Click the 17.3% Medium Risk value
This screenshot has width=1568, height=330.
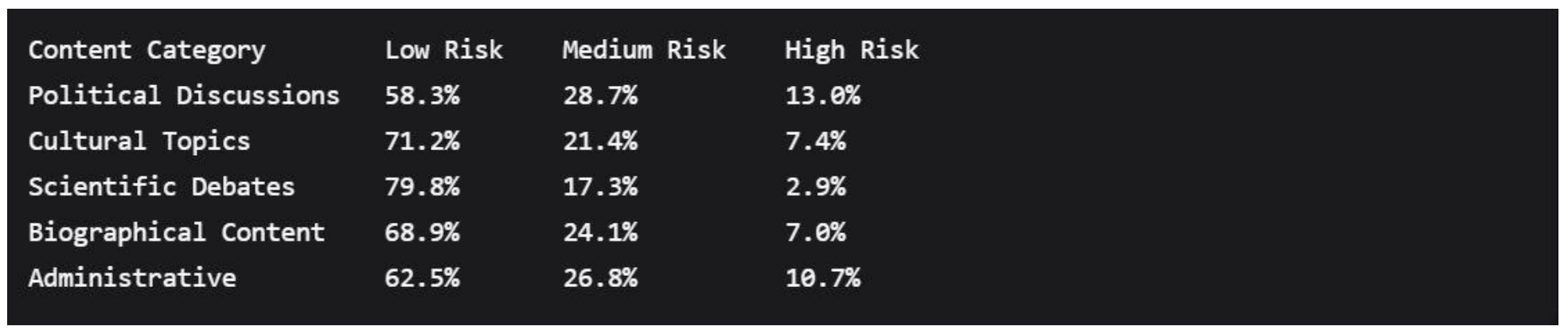coord(600,187)
